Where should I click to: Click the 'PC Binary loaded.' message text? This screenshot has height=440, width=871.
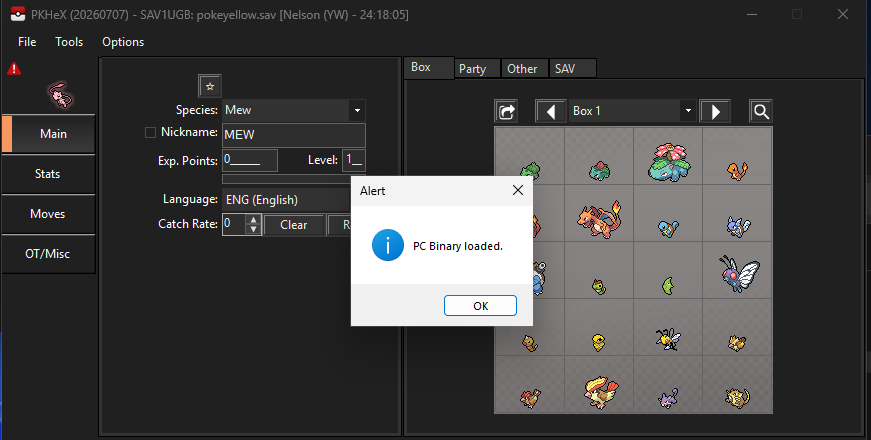point(458,246)
